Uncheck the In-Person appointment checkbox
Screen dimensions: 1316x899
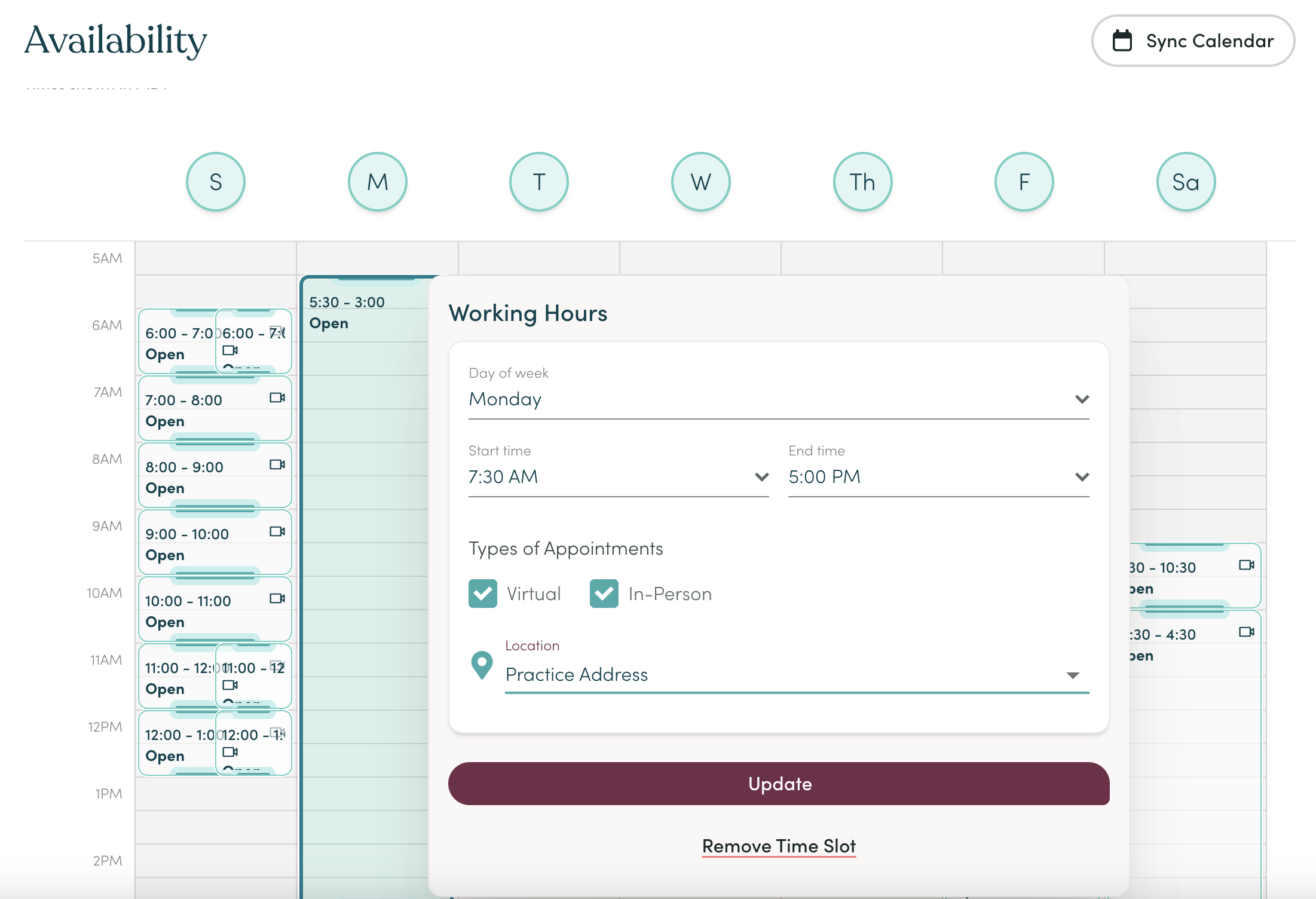pos(604,594)
